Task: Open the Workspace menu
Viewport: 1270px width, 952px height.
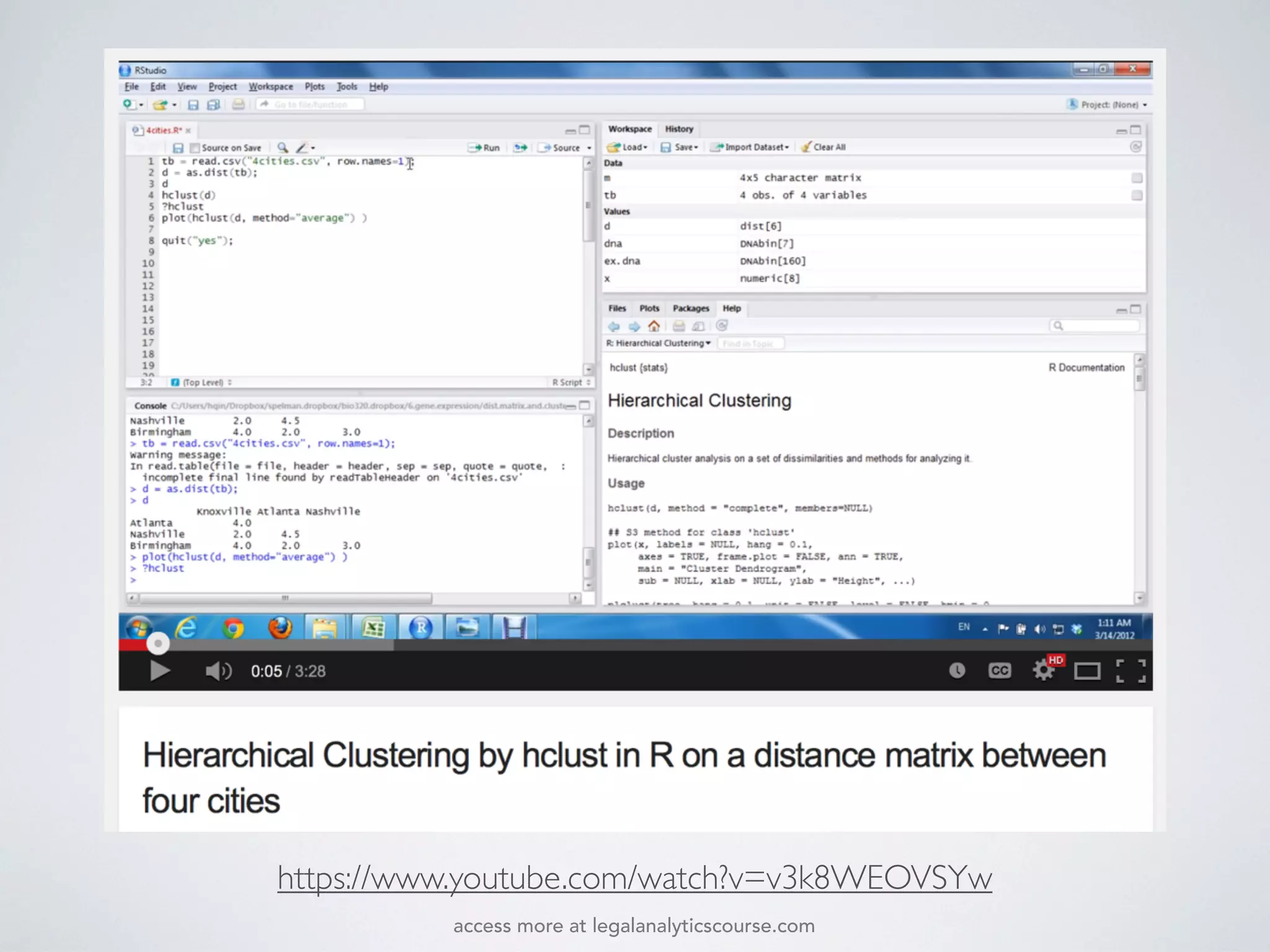Action: point(270,87)
